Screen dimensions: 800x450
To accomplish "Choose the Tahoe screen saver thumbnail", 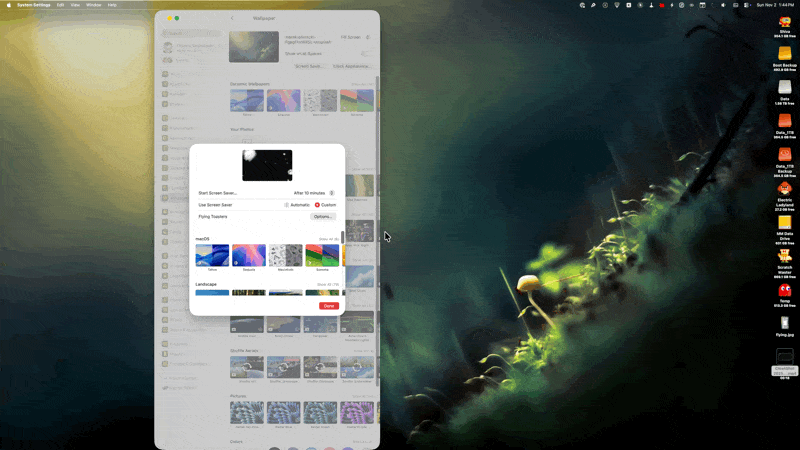I will click(x=212, y=255).
